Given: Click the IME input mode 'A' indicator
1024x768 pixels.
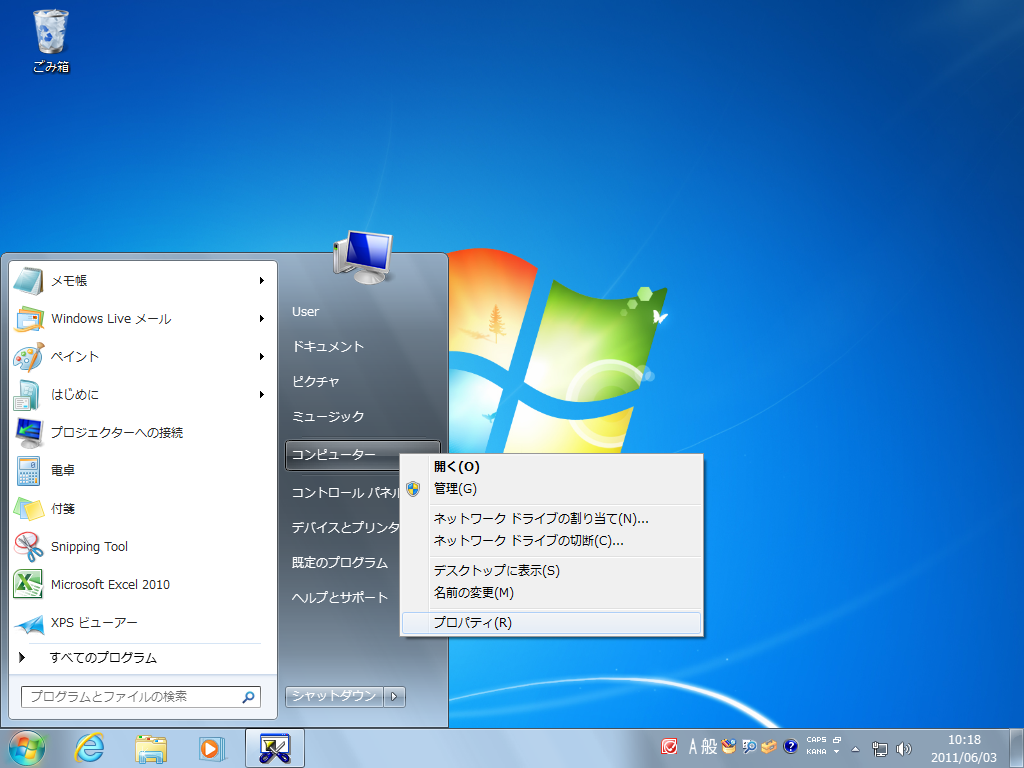Looking at the screenshot, I should [693, 746].
